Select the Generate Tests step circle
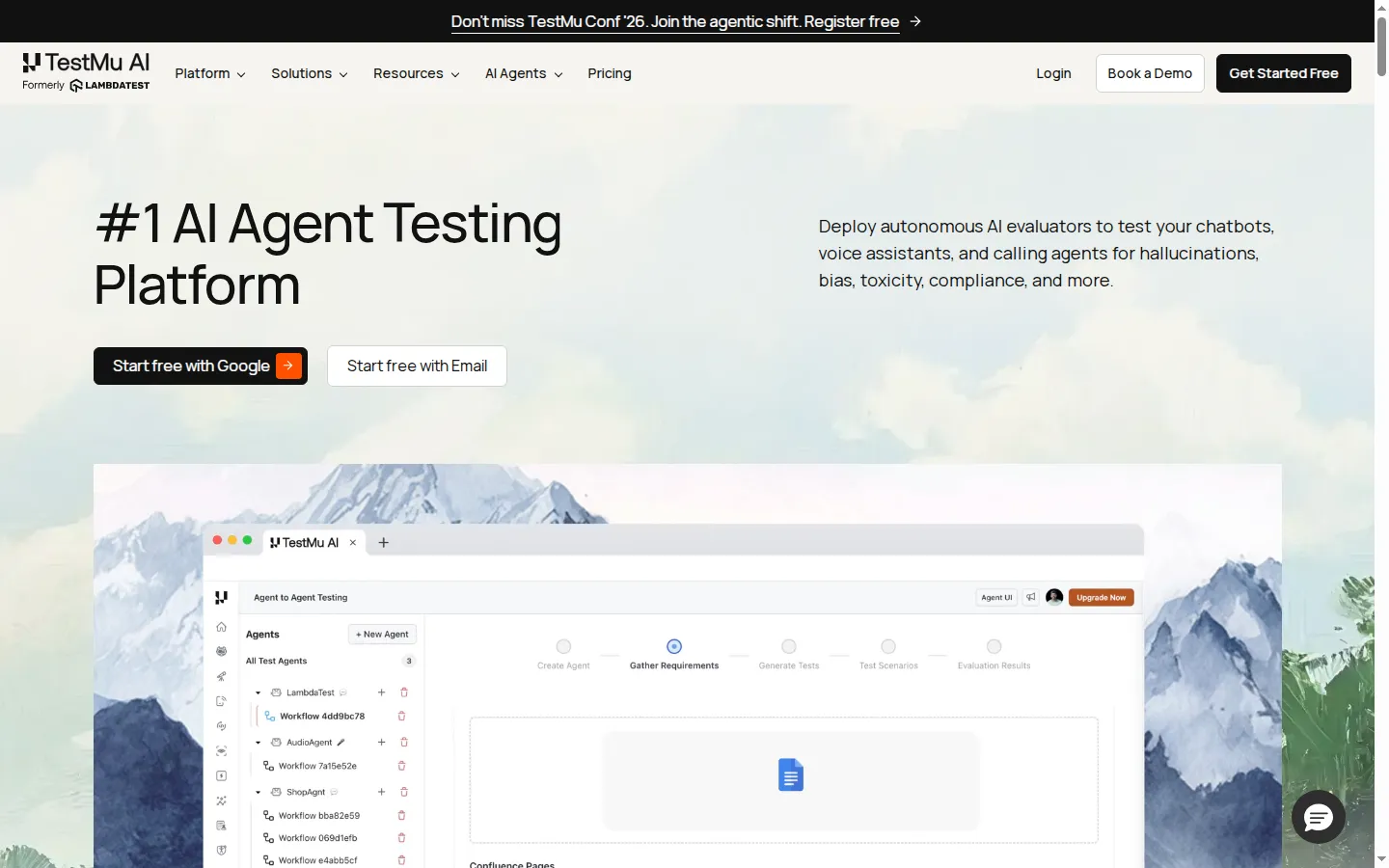The image size is (1389, 868). point(789,646)
